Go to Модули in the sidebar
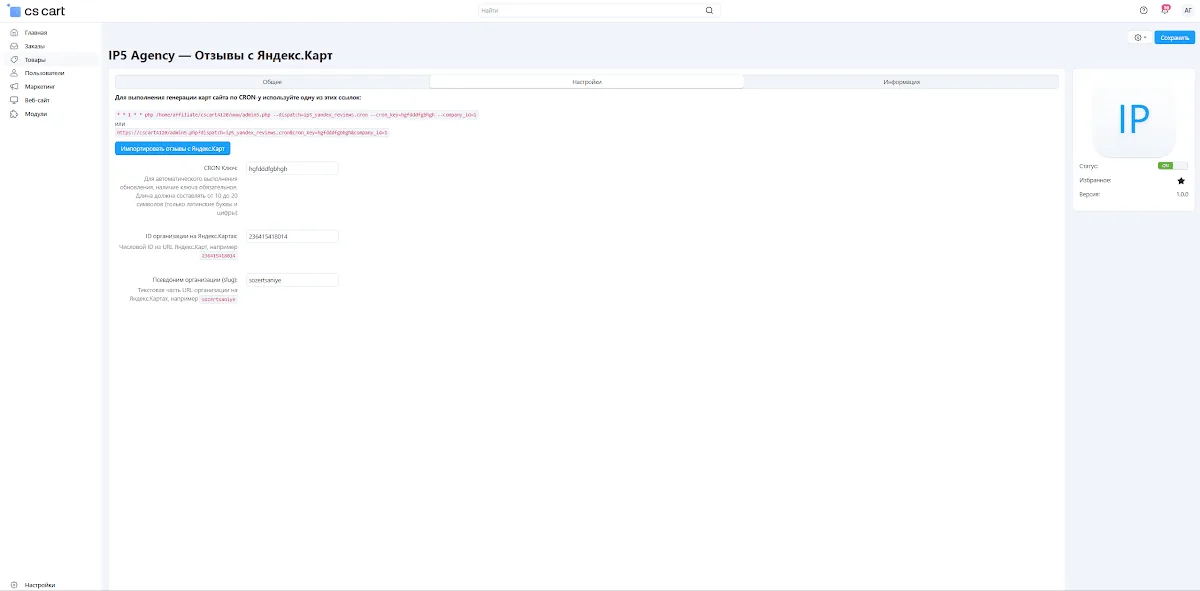 tap(36, 114)
